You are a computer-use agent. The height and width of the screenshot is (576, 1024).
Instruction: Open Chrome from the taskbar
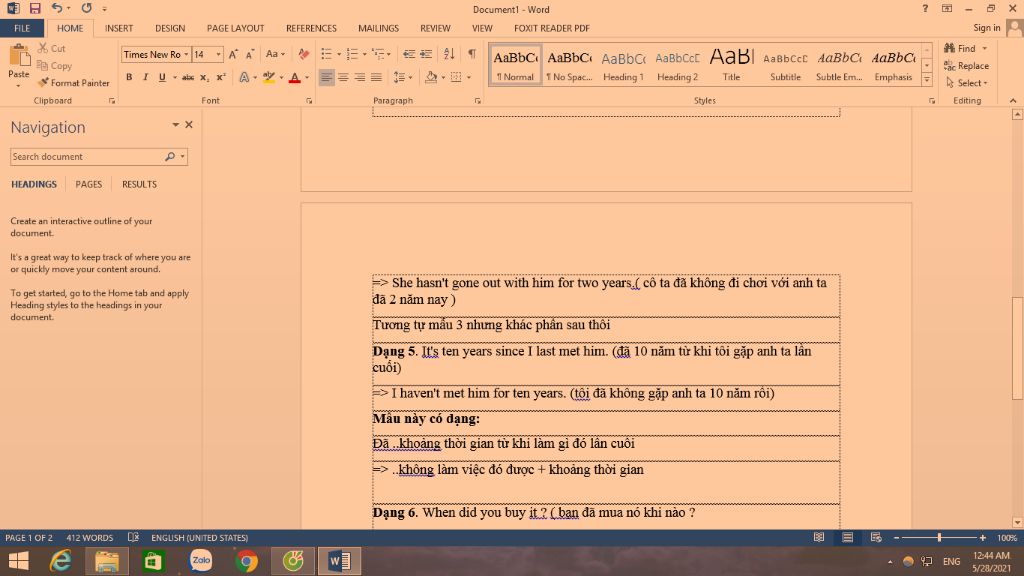tap(247, 561)
